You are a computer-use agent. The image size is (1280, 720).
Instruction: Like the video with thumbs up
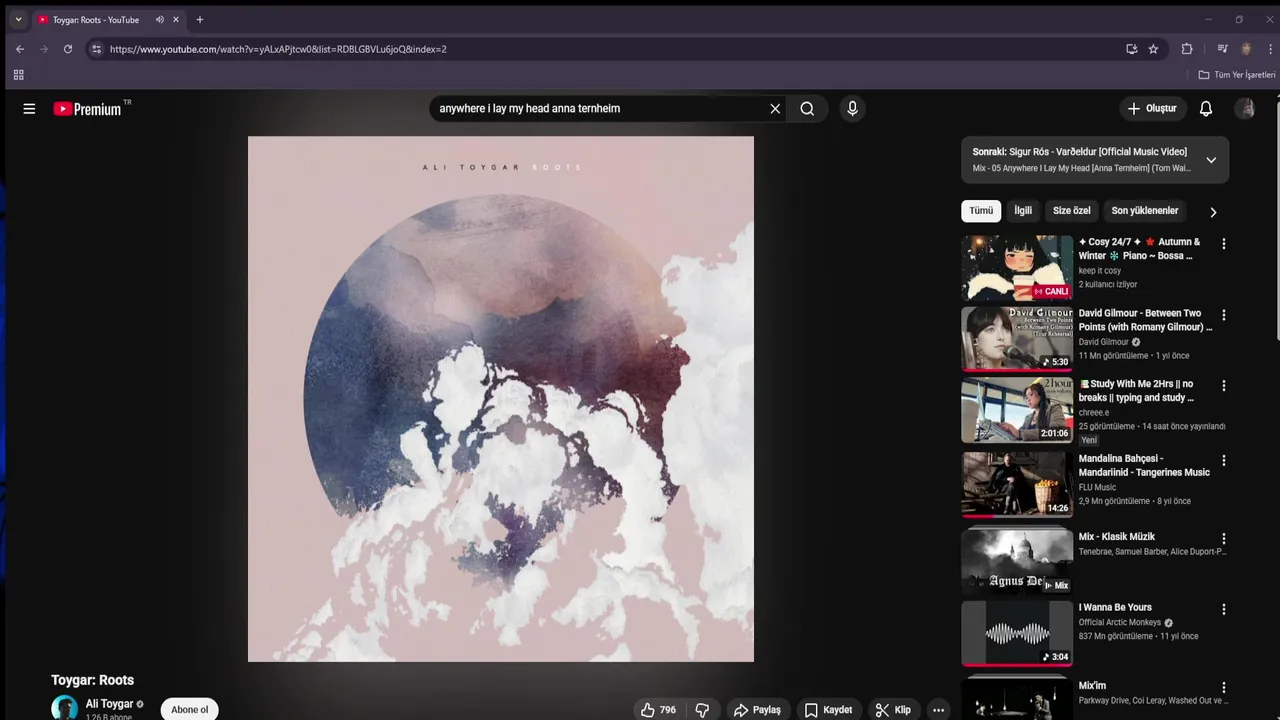point(658,710)
